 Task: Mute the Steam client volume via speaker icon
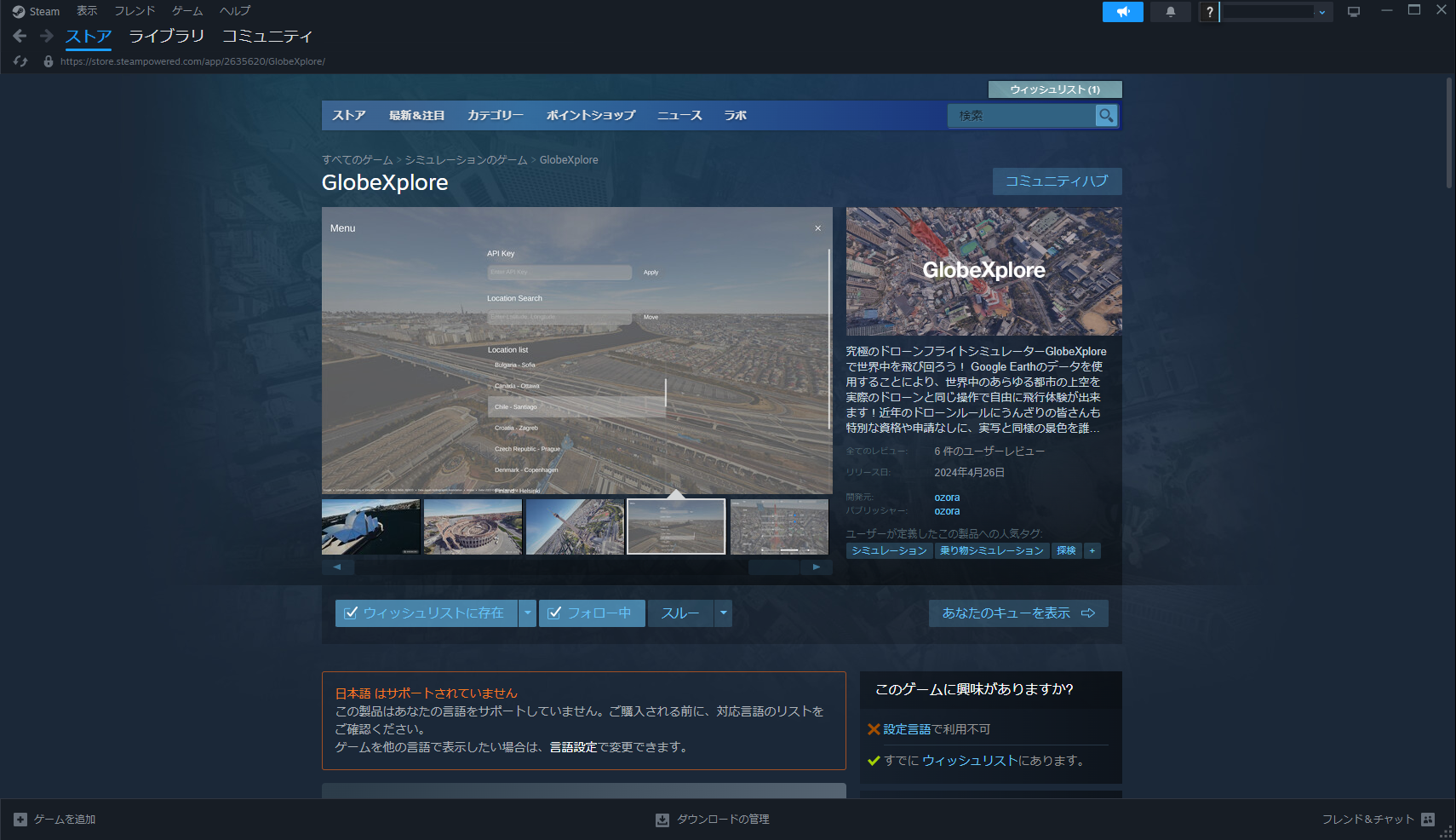click(1123, 12)
